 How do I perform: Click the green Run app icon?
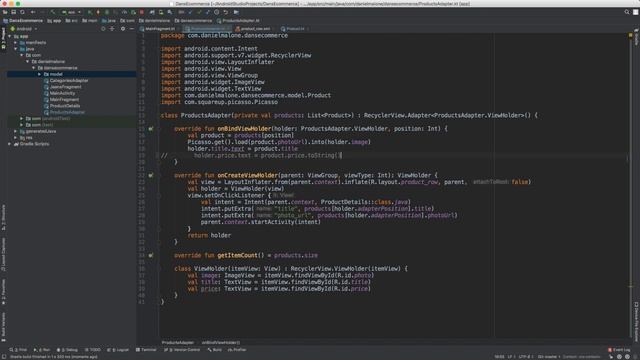tap(89, 12)
